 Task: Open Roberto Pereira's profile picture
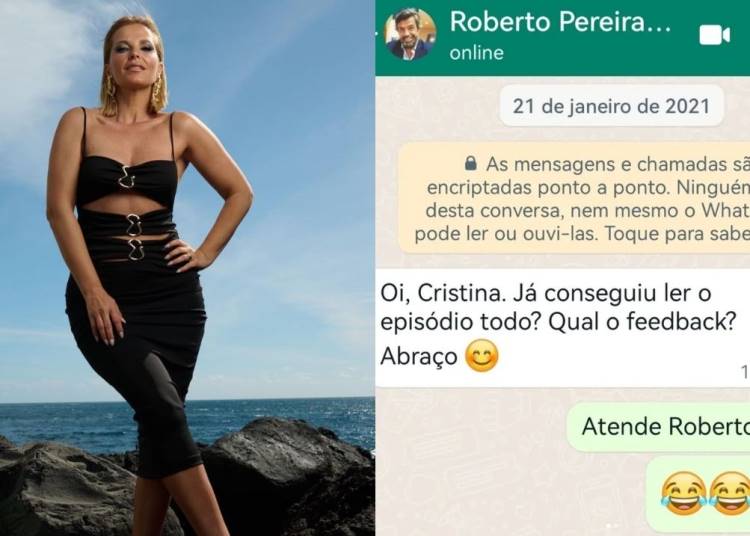[x=411, y=34]
